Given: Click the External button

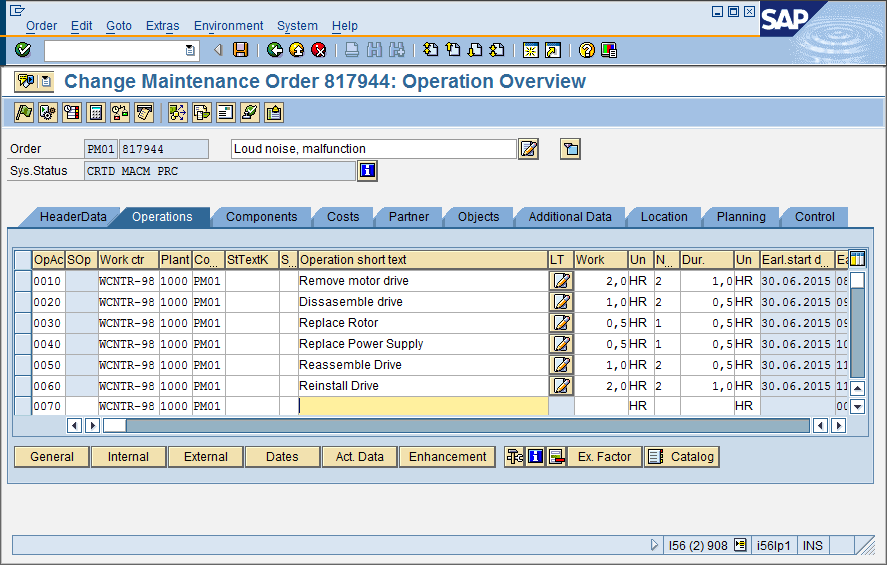Looking at the screenshot, I should (206, 457).
